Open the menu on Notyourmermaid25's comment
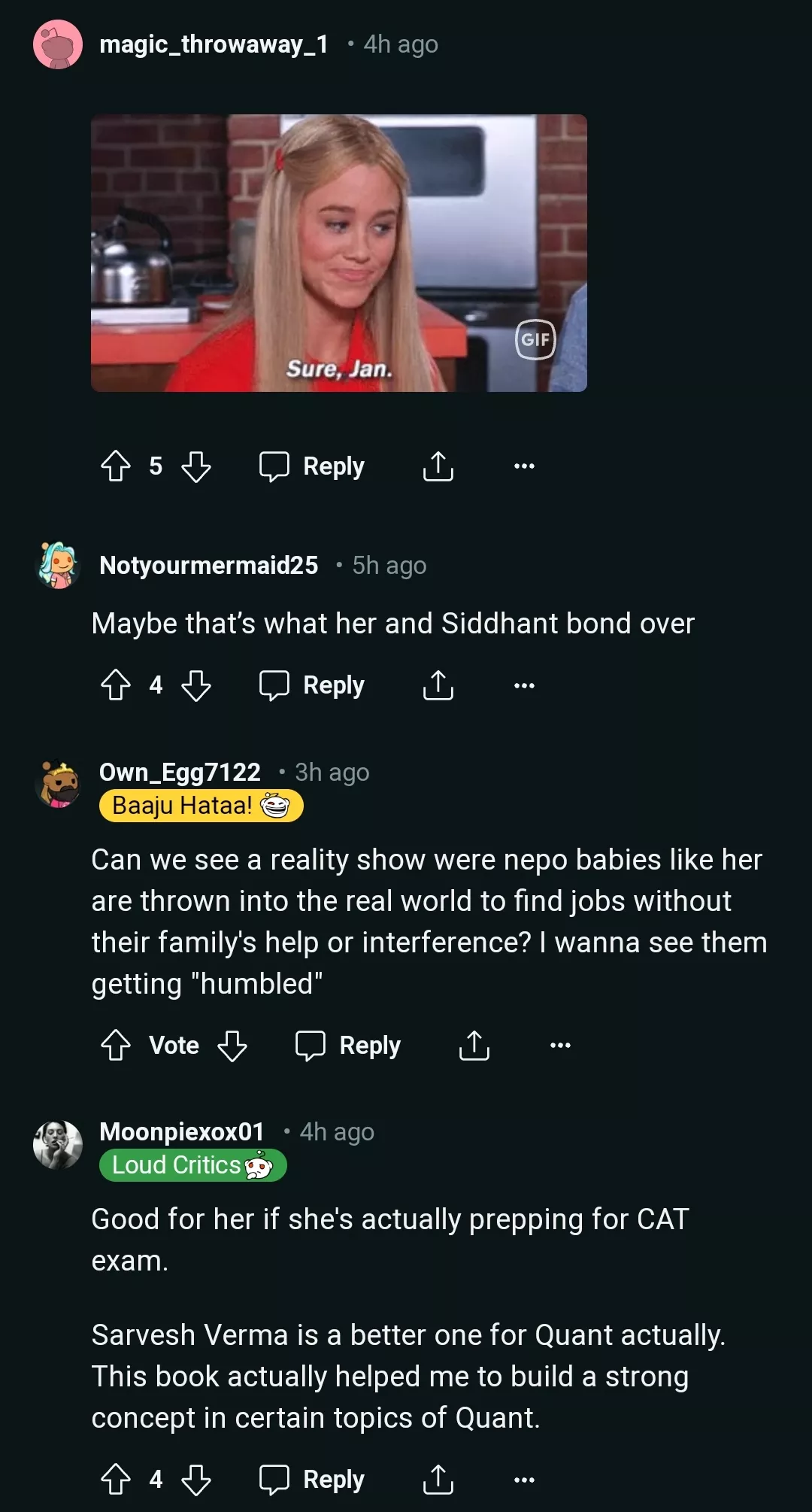The image size is (812, 1512). [524, 685]
